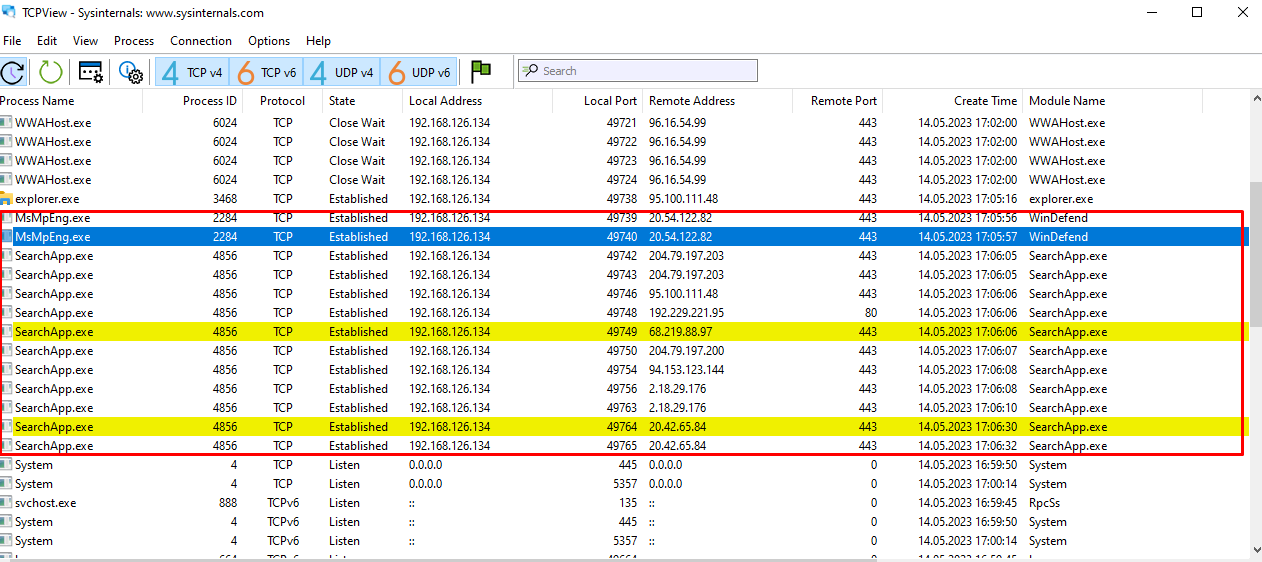1262x562 pixels.
Task: Click process icon of row with port 49764
Action: tap(6, 427)
